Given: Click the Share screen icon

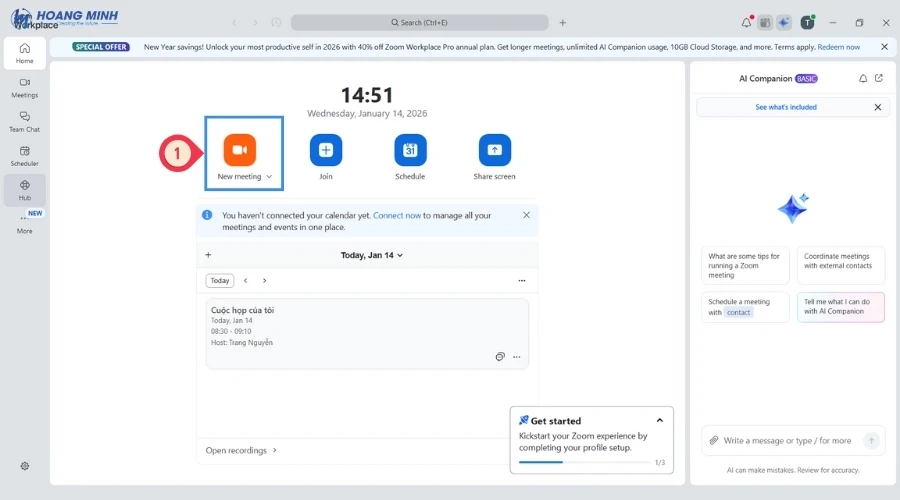Looking at the screenshot, I should (x=494, y=150).
